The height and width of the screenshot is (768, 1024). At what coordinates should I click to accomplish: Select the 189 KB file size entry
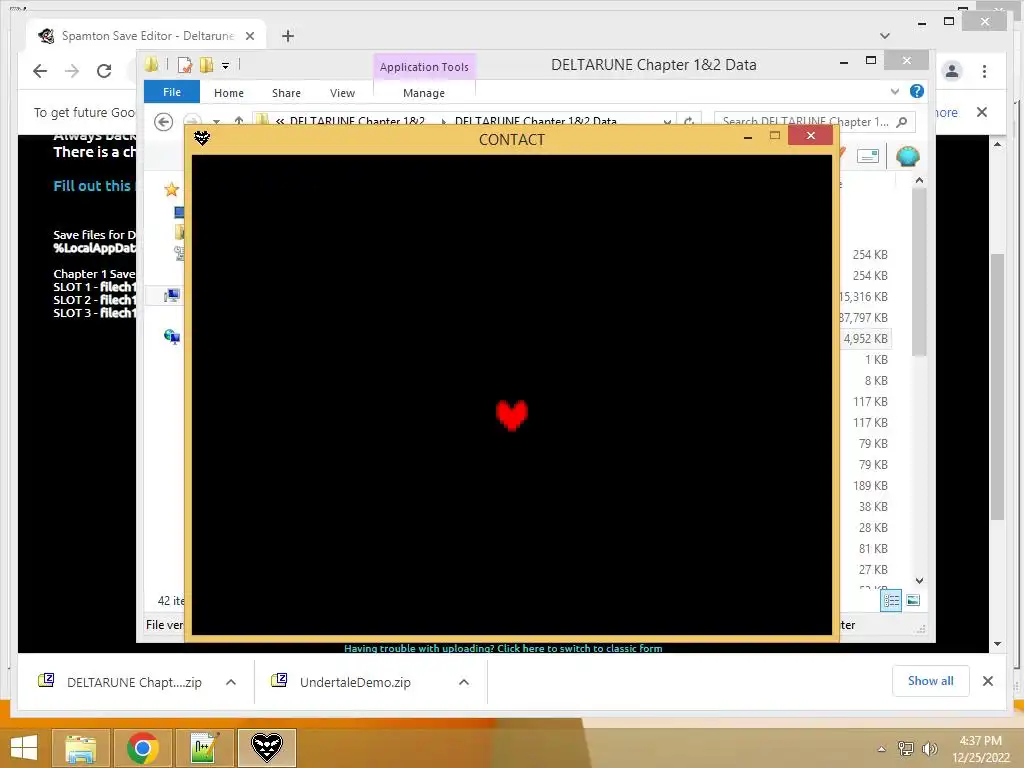[870, 485]
